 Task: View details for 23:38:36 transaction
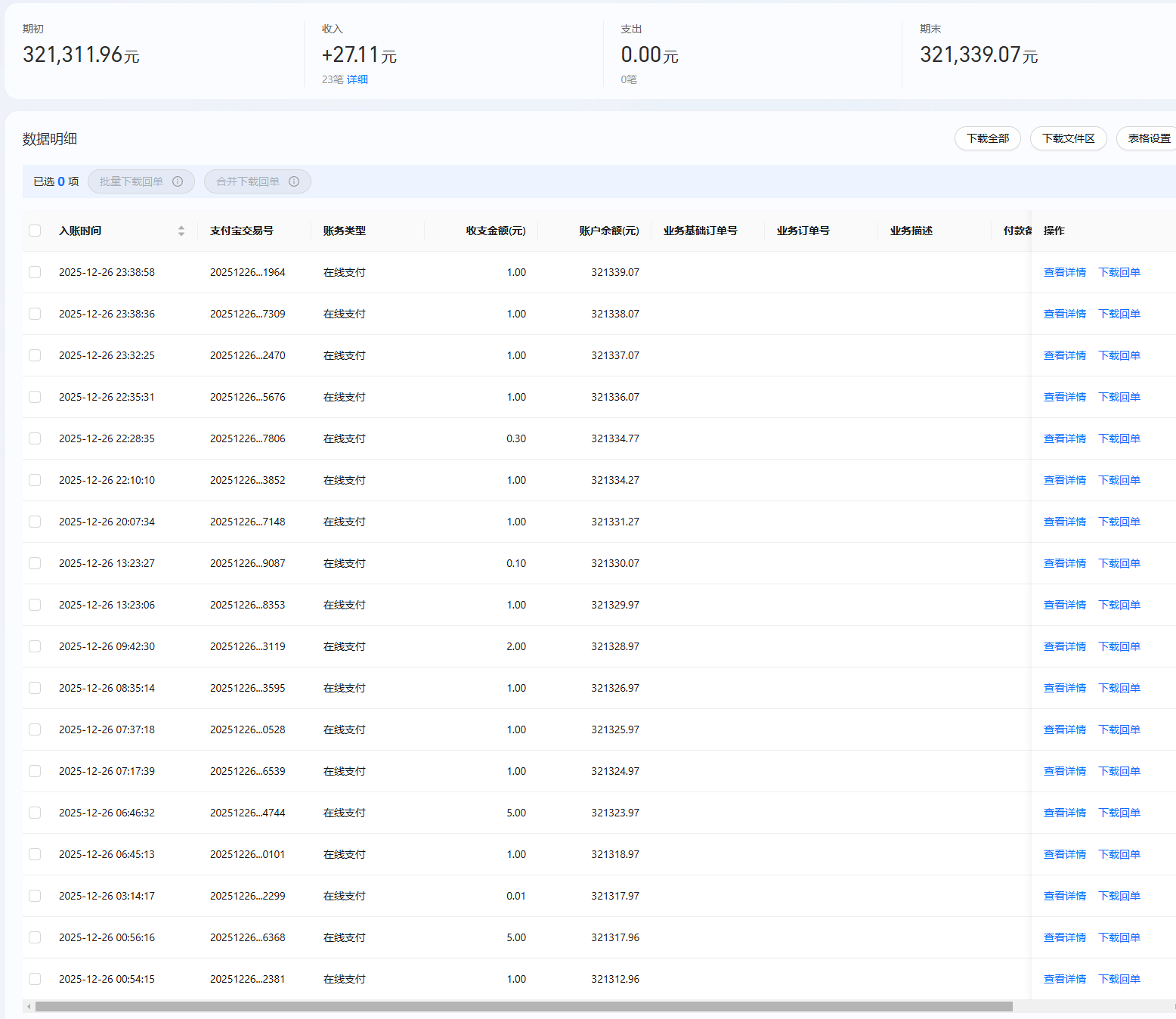click(x=1064, y=314)
